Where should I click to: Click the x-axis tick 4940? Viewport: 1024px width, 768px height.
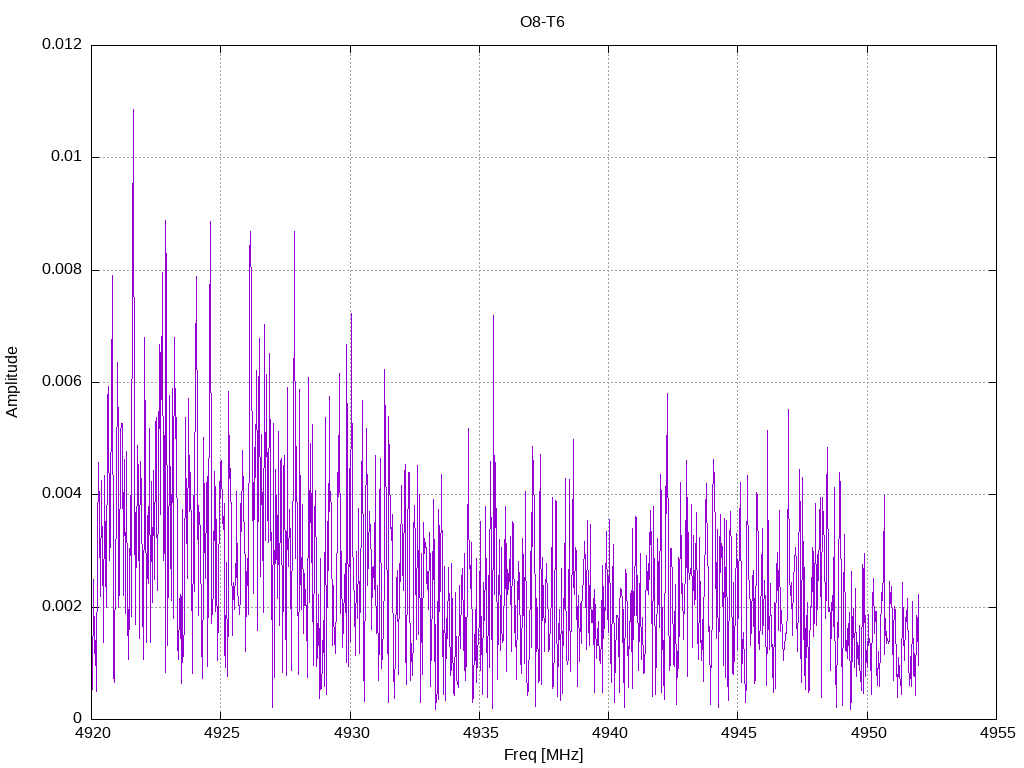pyautogui.click(x=609, y=733)
